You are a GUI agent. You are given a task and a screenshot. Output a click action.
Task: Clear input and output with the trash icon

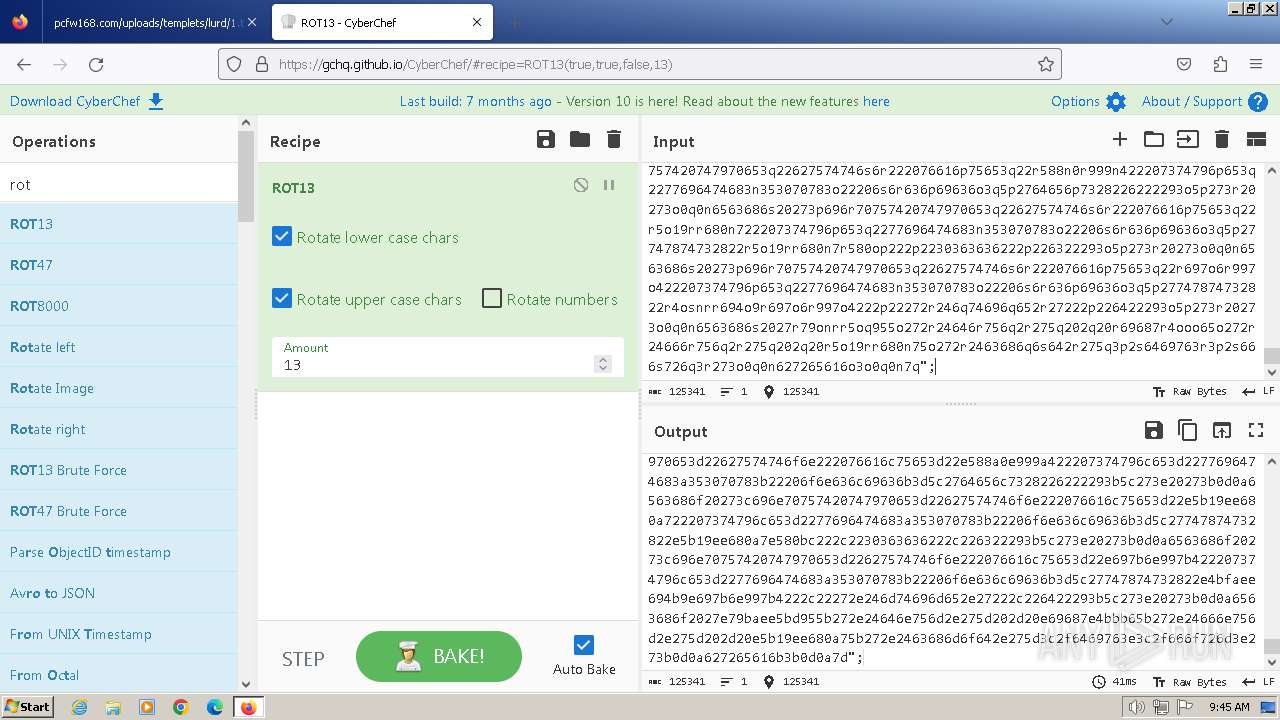1221,140
